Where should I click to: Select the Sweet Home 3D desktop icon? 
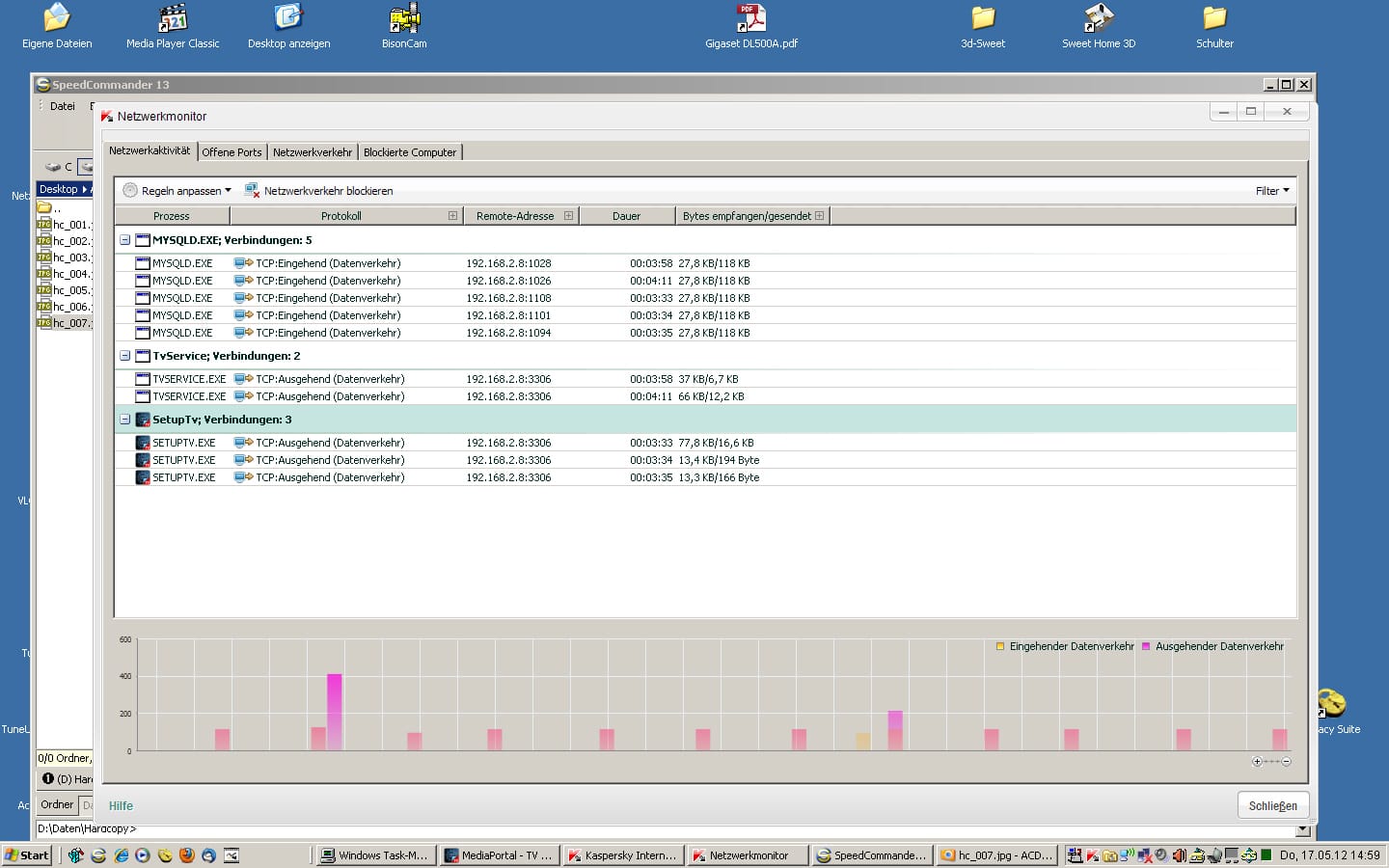coord(1098,18)
